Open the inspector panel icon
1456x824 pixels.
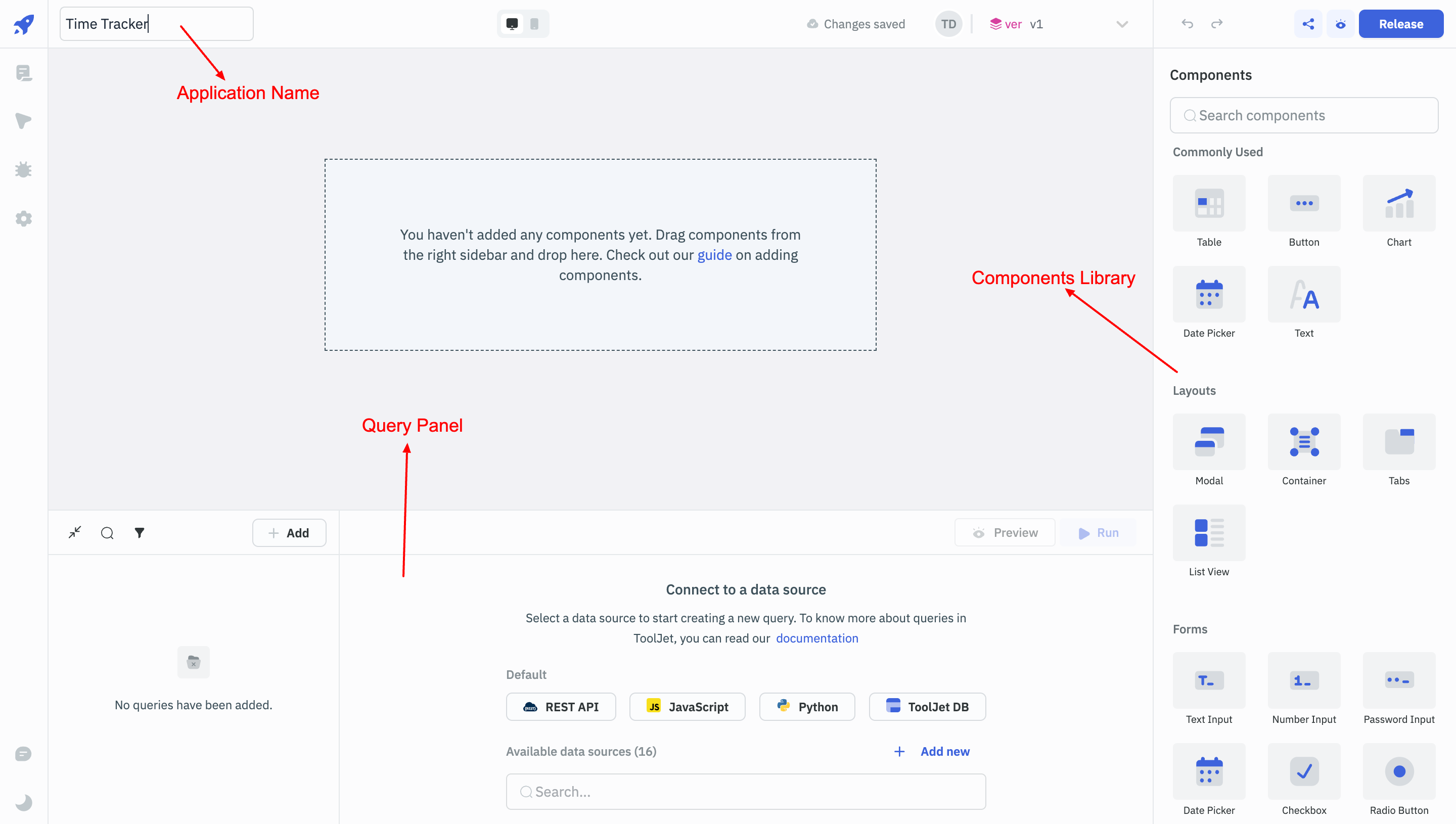[24, 120]
